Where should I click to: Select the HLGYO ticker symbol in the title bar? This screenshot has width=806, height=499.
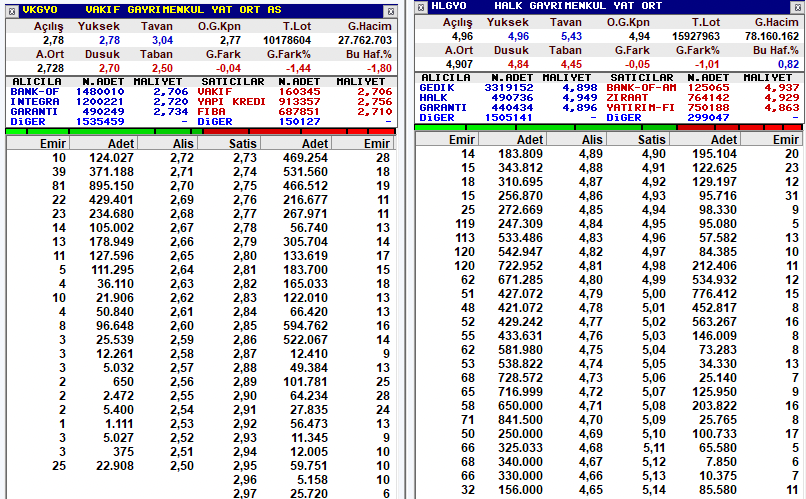coord(449,6)
